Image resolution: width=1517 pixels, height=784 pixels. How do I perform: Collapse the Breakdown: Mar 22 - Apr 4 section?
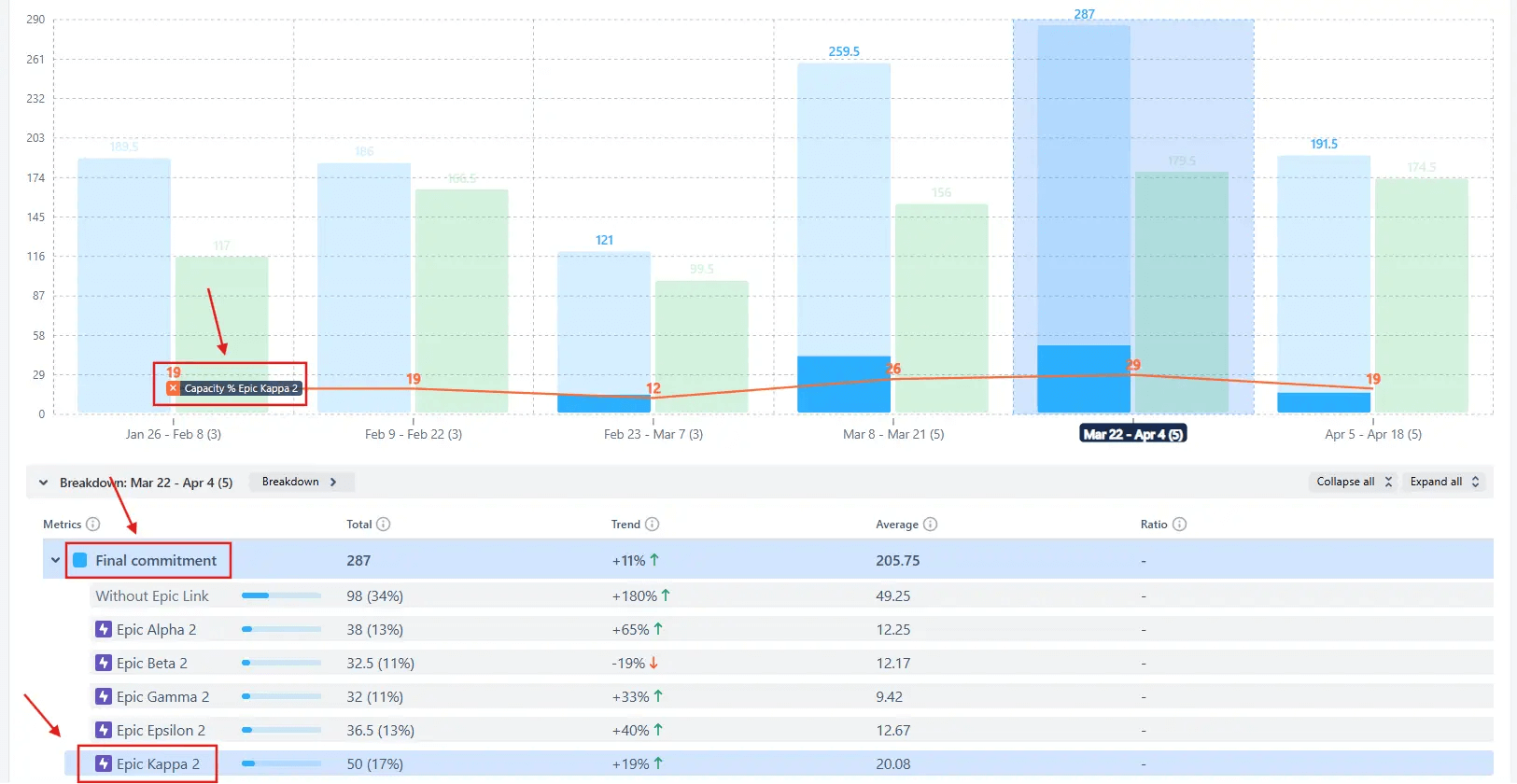(43, 483)
